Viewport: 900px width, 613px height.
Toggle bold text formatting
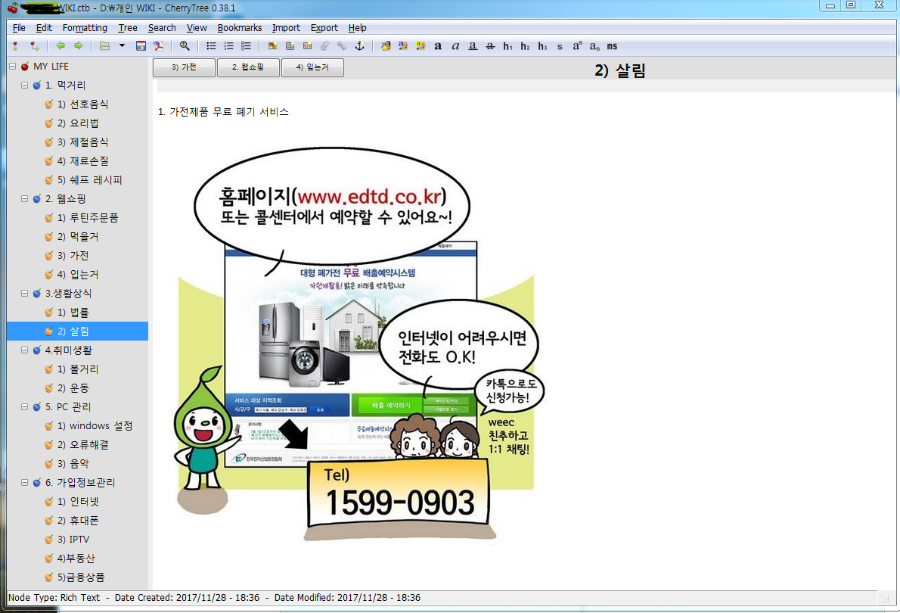438,46
